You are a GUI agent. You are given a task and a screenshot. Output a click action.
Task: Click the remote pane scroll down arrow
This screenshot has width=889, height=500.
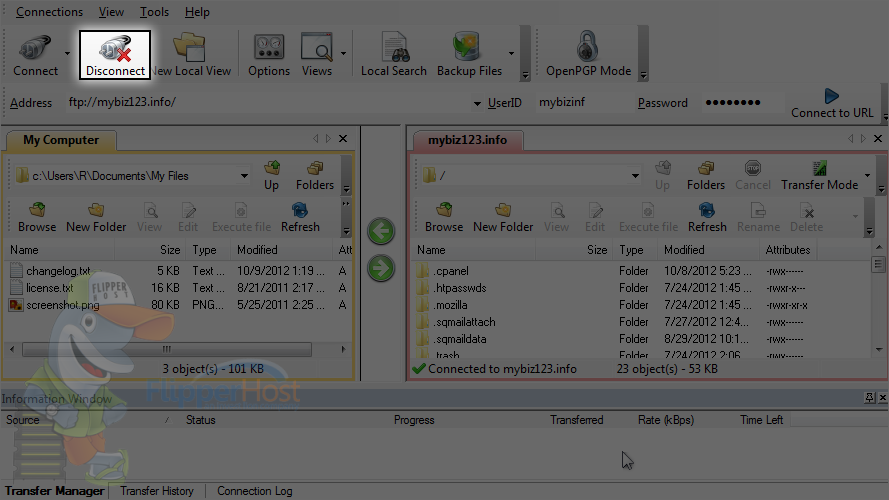(x=879, y=350)
